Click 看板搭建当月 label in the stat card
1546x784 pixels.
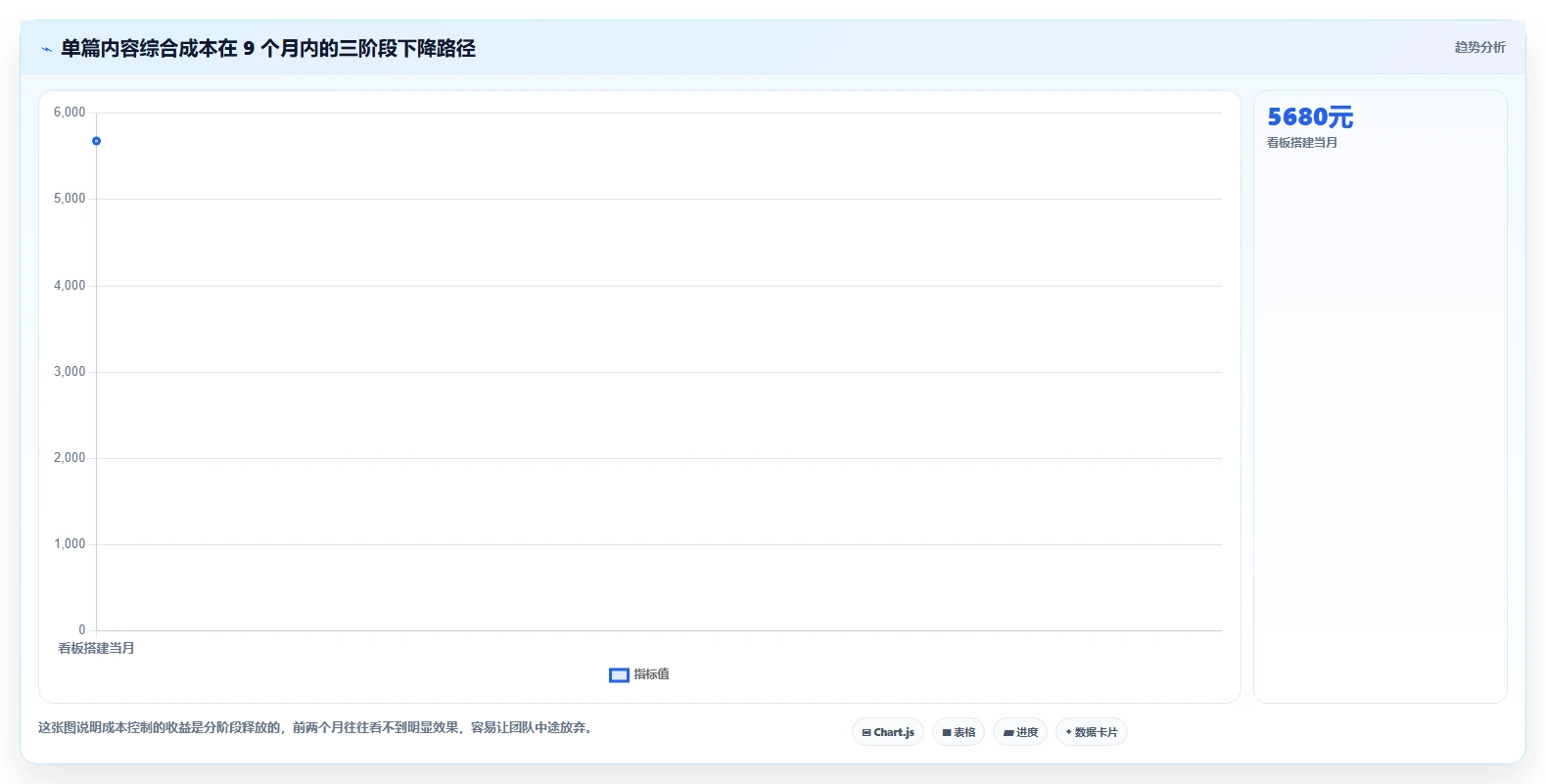tap(1302, 143)
